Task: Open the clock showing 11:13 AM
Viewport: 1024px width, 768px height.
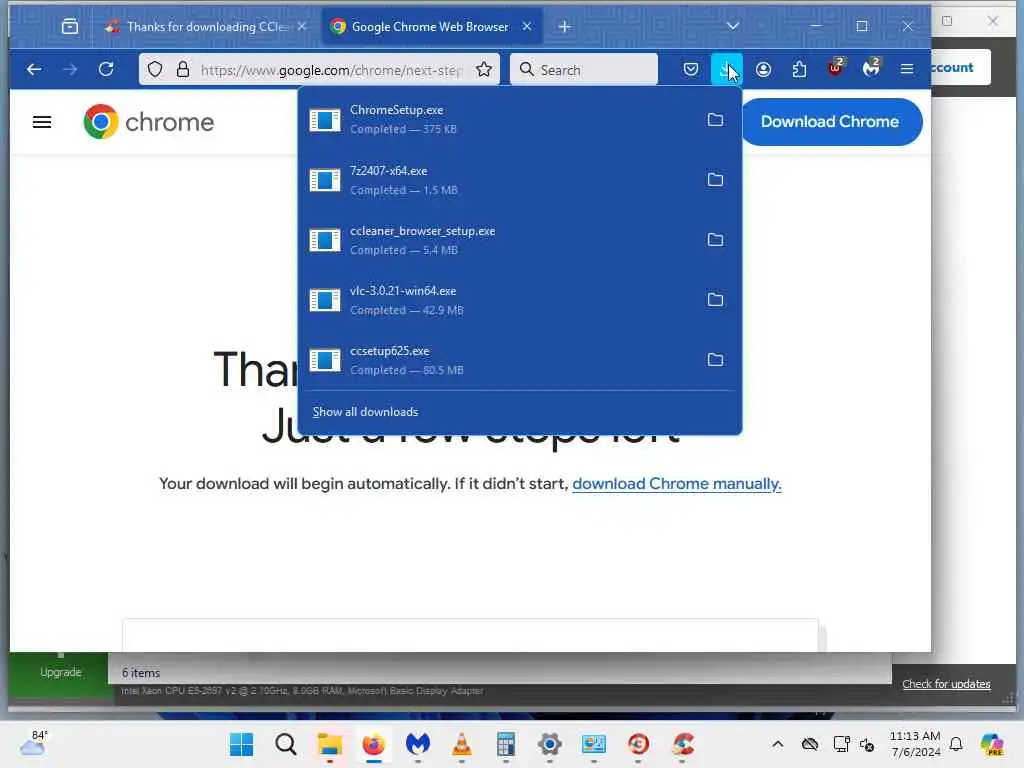Action: (915, 744)
